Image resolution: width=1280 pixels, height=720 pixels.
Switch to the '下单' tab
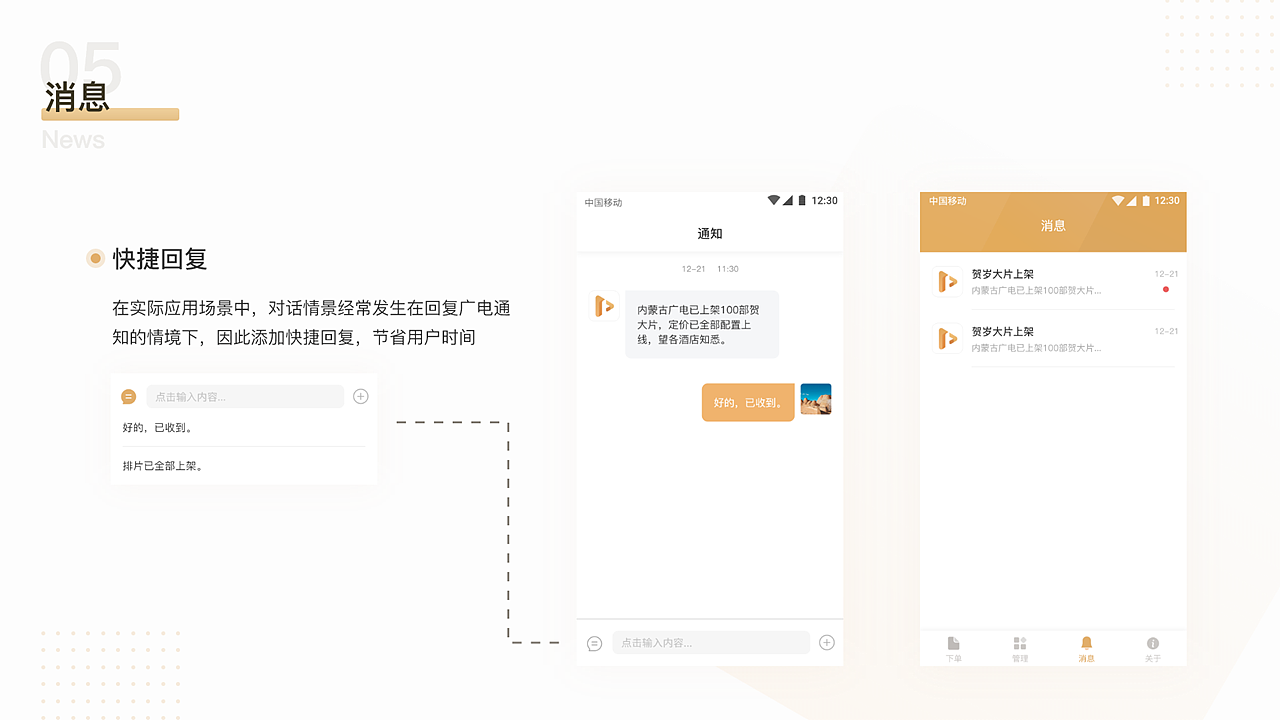953,649
